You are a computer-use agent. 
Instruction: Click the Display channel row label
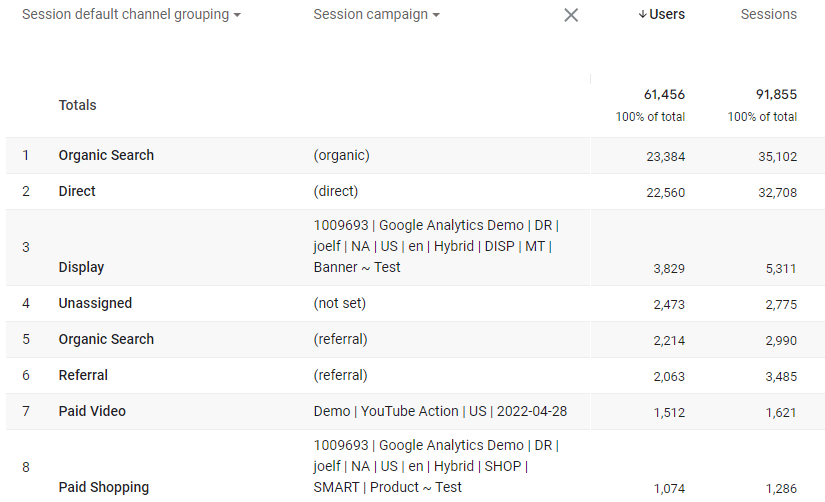coord(81,267)
